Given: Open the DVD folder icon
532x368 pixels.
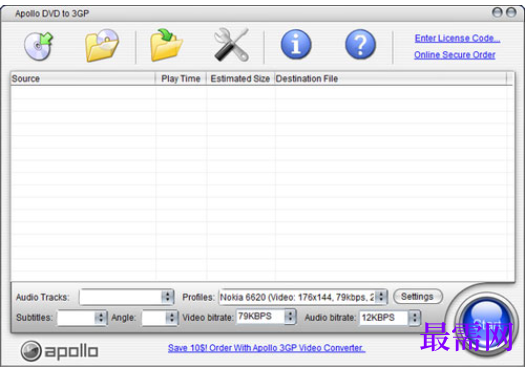Looking at the screenshot, I should click(102, 45).
